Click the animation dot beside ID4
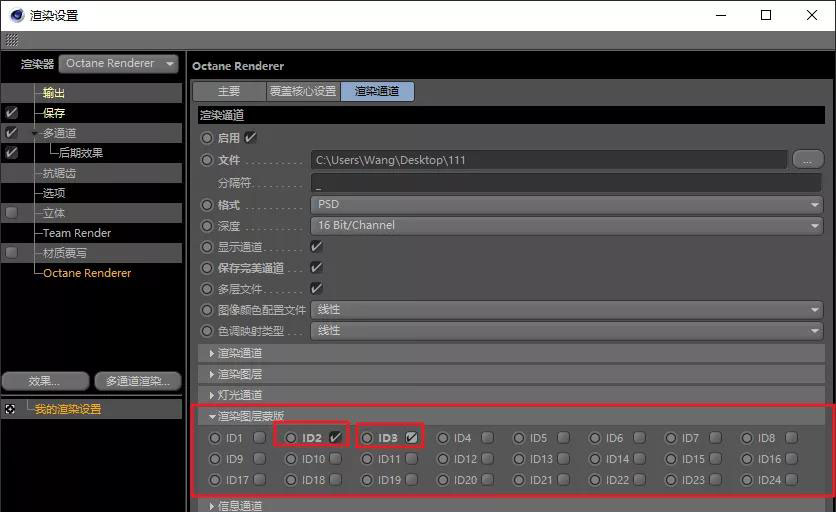The width and height of the screenshot is (836, 512). 443,438
